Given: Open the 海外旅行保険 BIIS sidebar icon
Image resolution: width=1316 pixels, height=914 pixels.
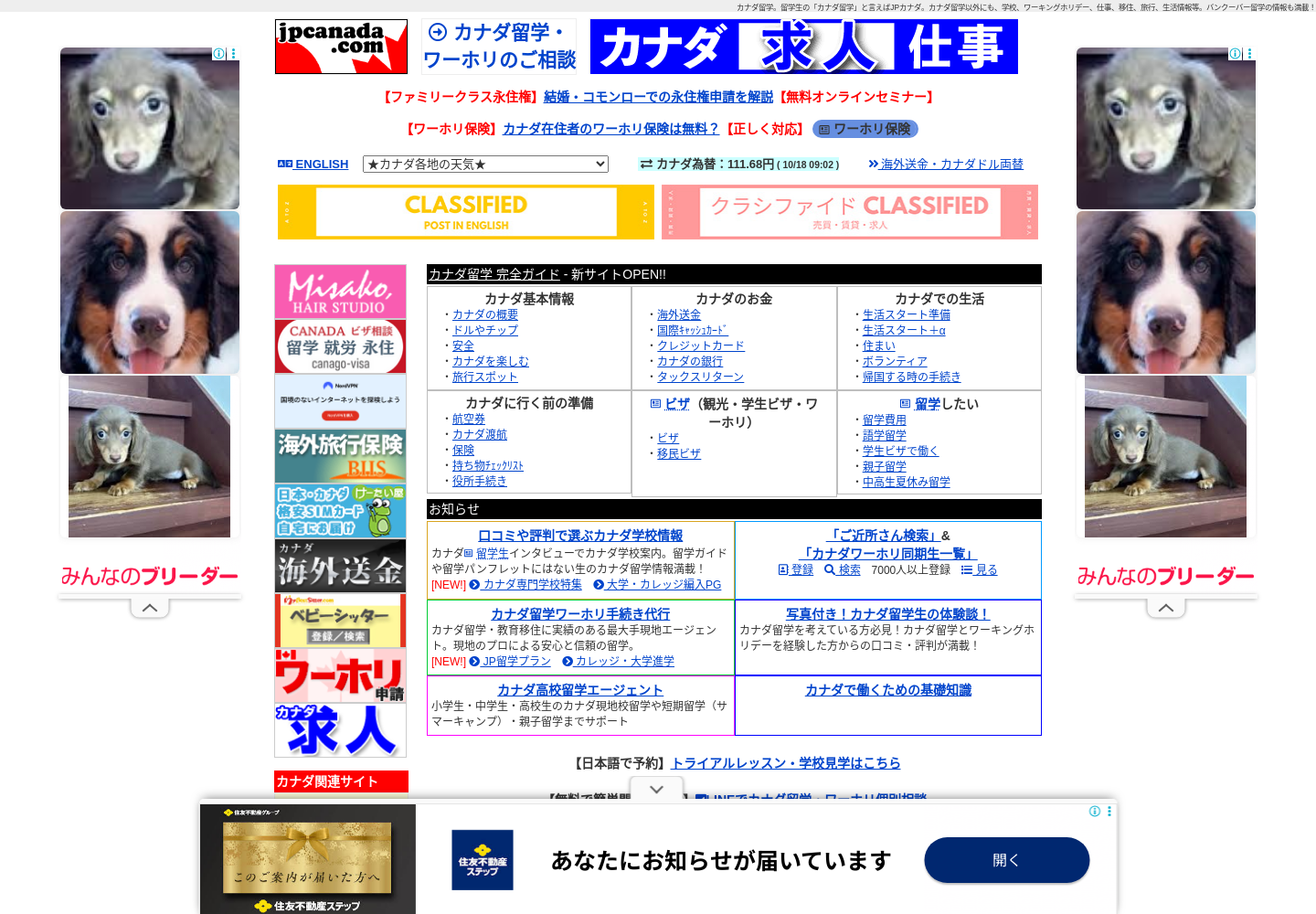Looking at the screenshot, I should click(341, 456).
